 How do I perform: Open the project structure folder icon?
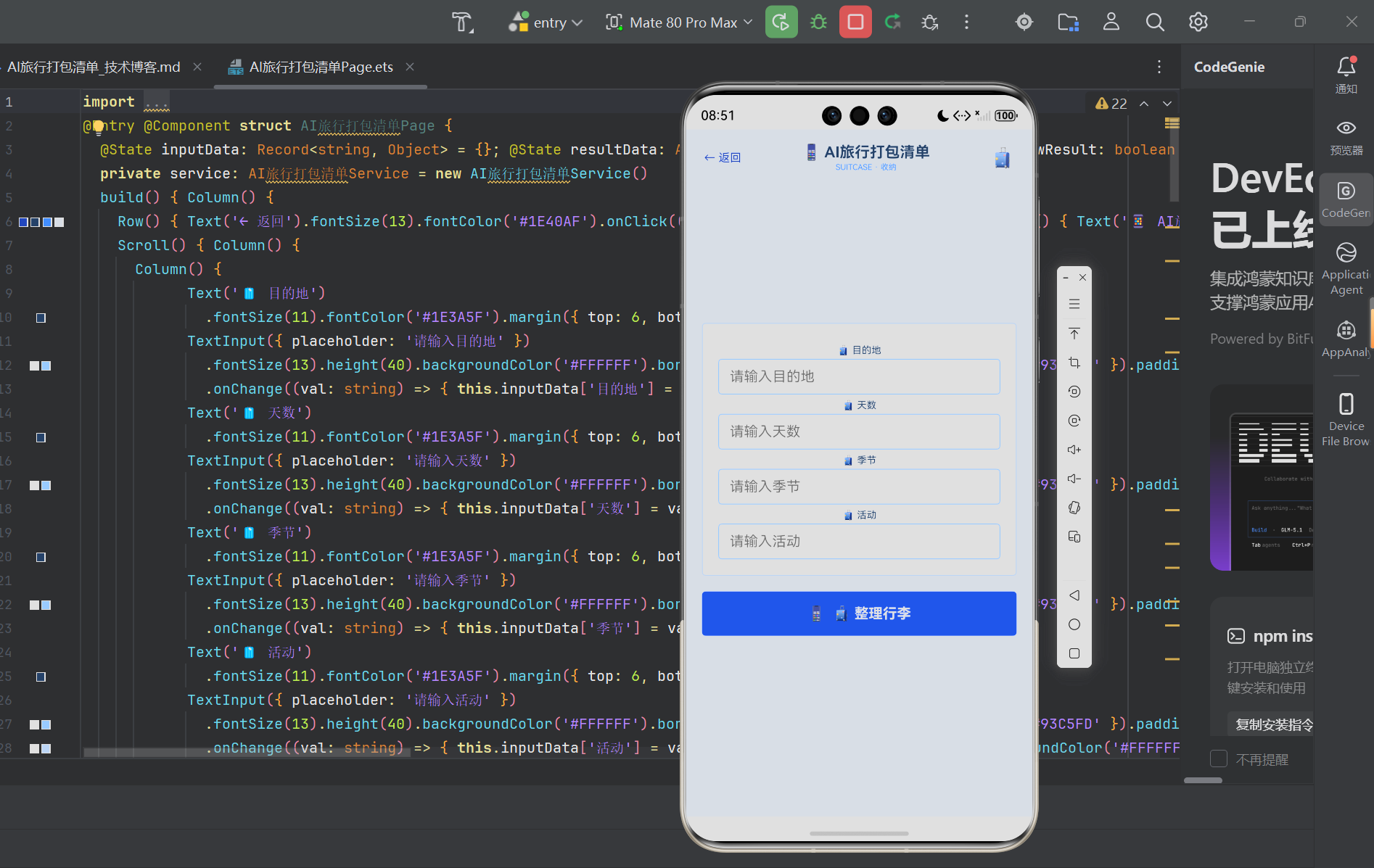coord(1068,22)
